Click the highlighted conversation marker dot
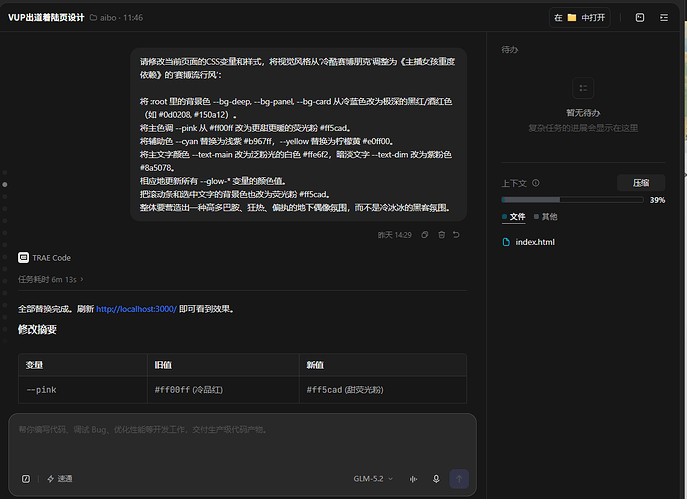This screenshot has height=499, width=687. (5, 184)
